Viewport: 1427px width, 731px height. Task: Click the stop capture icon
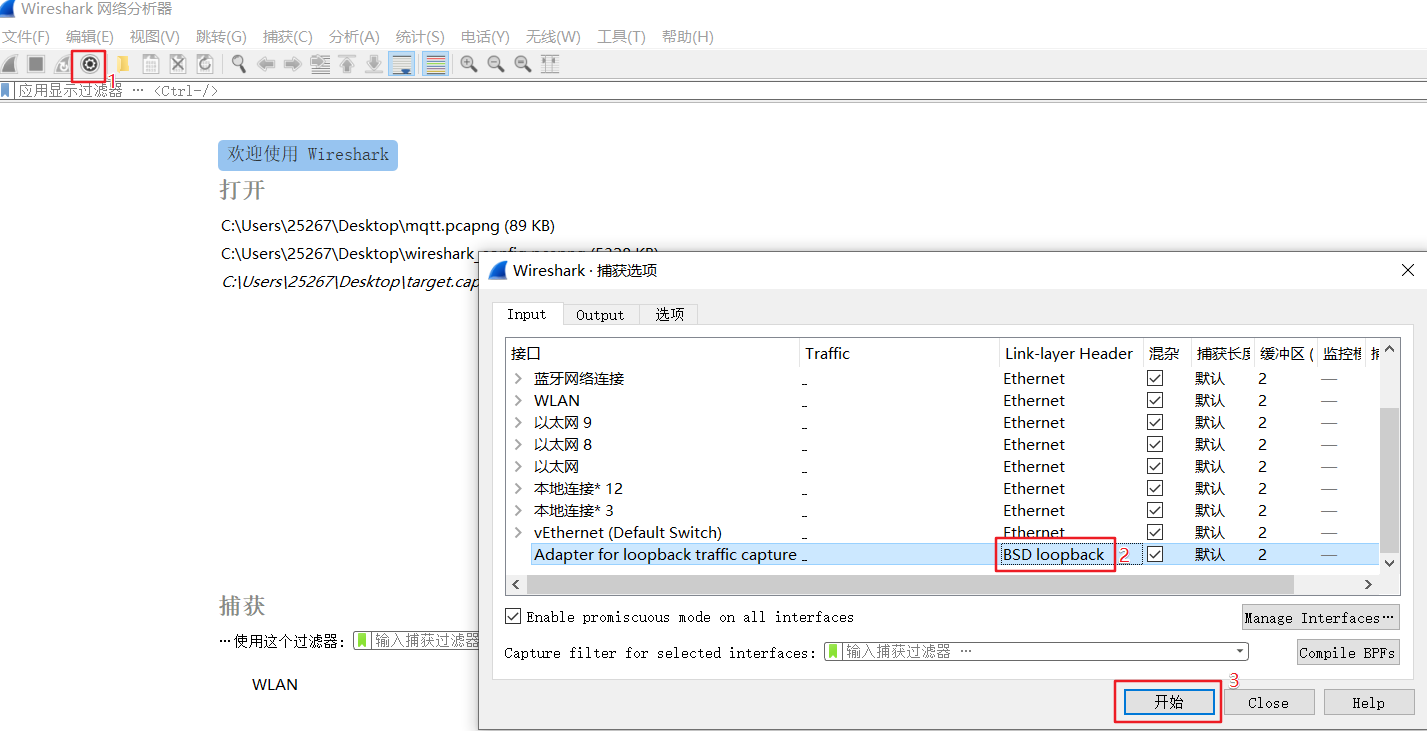35,64
